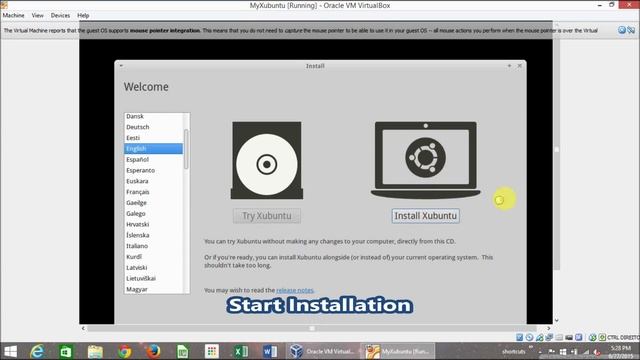Click the muted volume tray icon
The height and width of the screenshot is (360, 640).
(597, 352)
